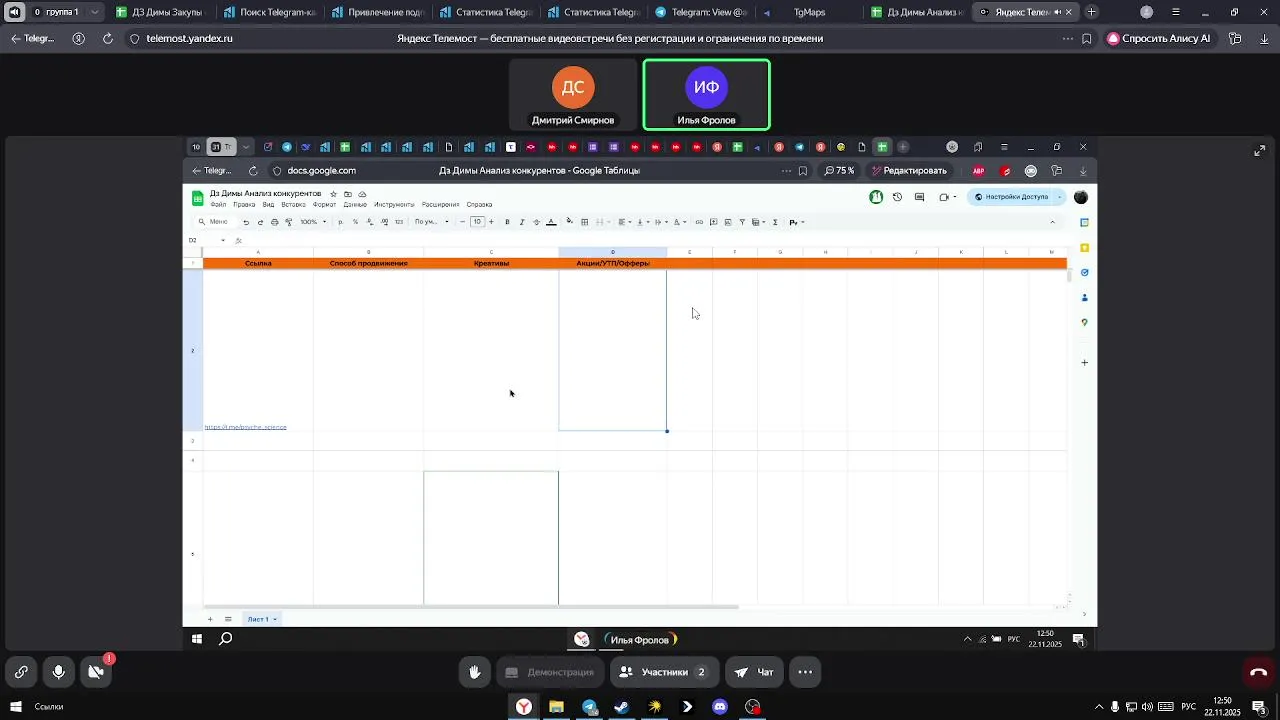This screenshot has width=1280, height=720.
Task: Open Расширения menu in Google Sheets
Action: 440,204
